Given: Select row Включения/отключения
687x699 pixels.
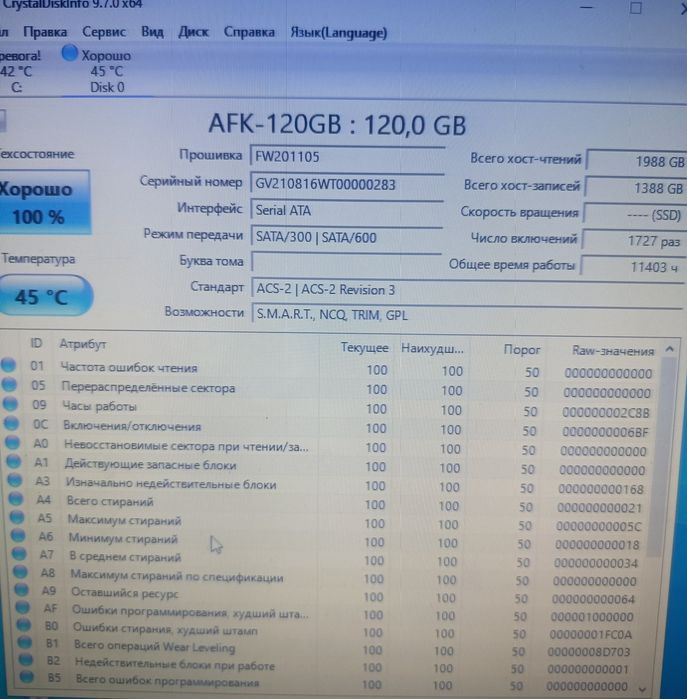Looking at the screenshot, I should coord(328,428).
